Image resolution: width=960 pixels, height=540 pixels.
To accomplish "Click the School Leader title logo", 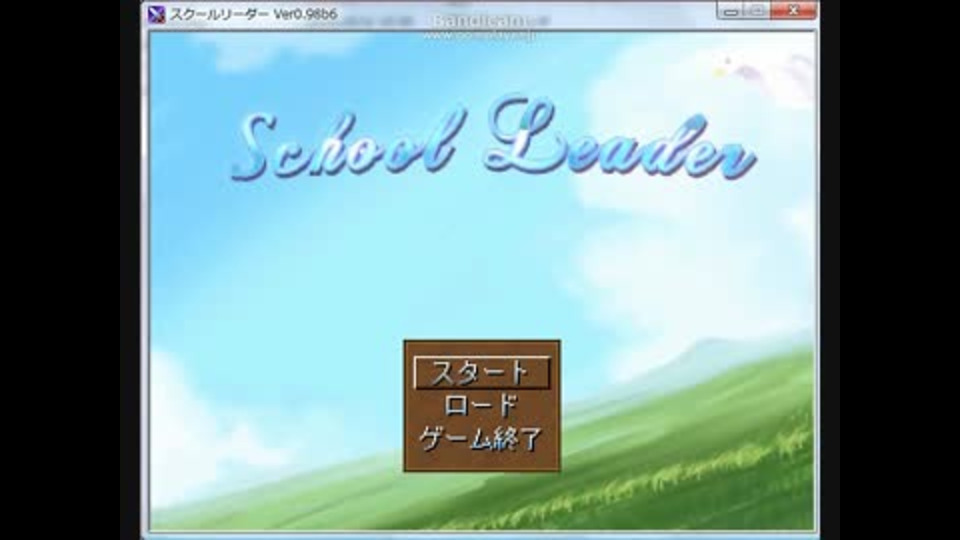I will point(493,140).
